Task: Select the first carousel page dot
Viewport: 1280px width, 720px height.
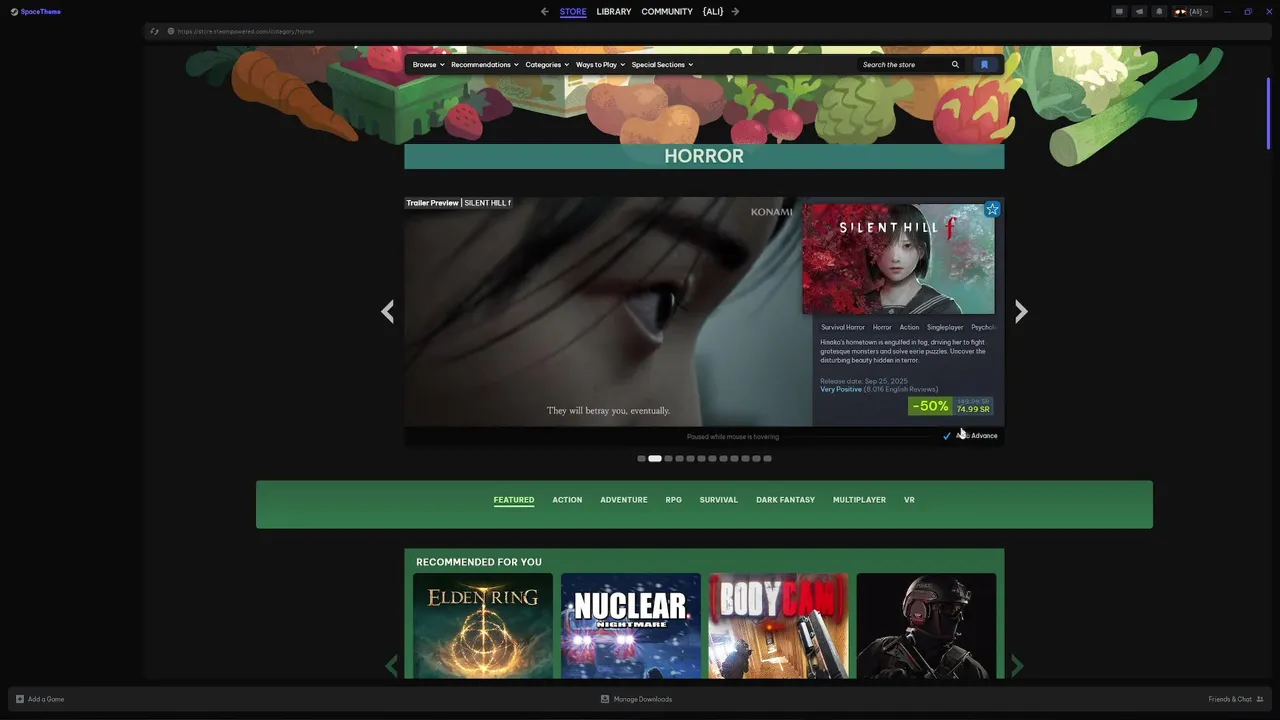Action: (641, 459)
